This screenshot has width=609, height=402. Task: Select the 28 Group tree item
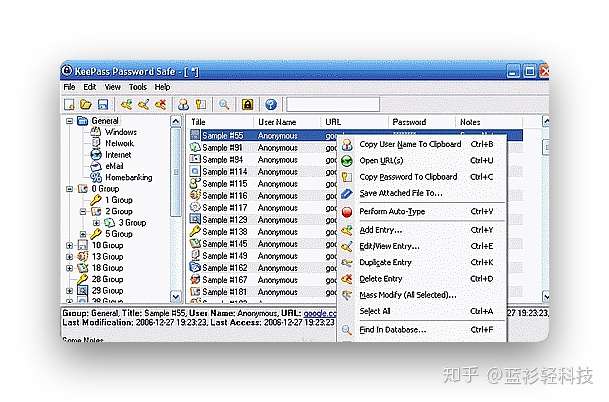pos(107,279)
